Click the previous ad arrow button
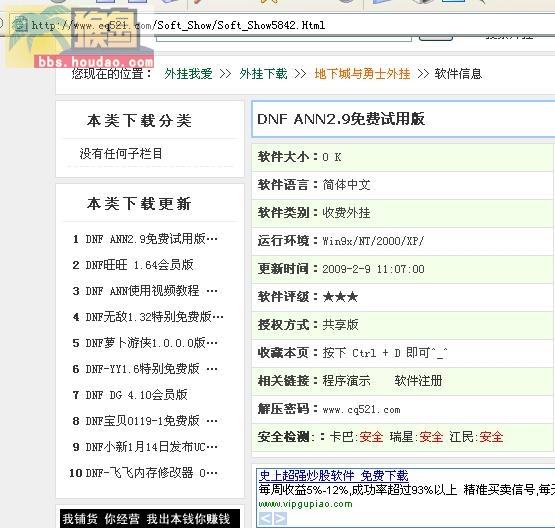Image resolution: width=555 pixels, height=528 pixels. pyautogui.click(x=265, y=518)
